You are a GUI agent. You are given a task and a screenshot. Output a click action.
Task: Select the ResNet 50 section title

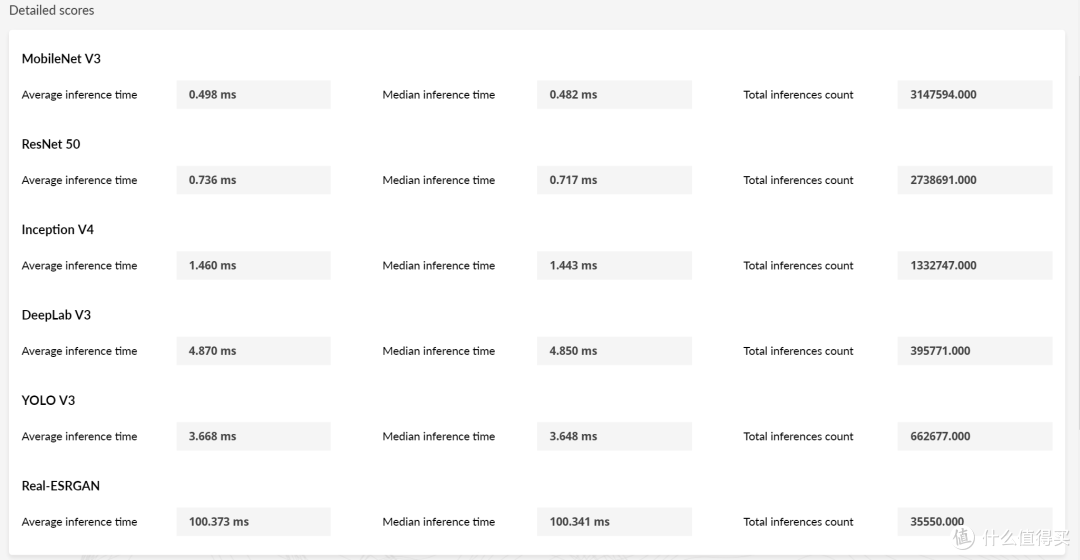(x=51, y=144)
